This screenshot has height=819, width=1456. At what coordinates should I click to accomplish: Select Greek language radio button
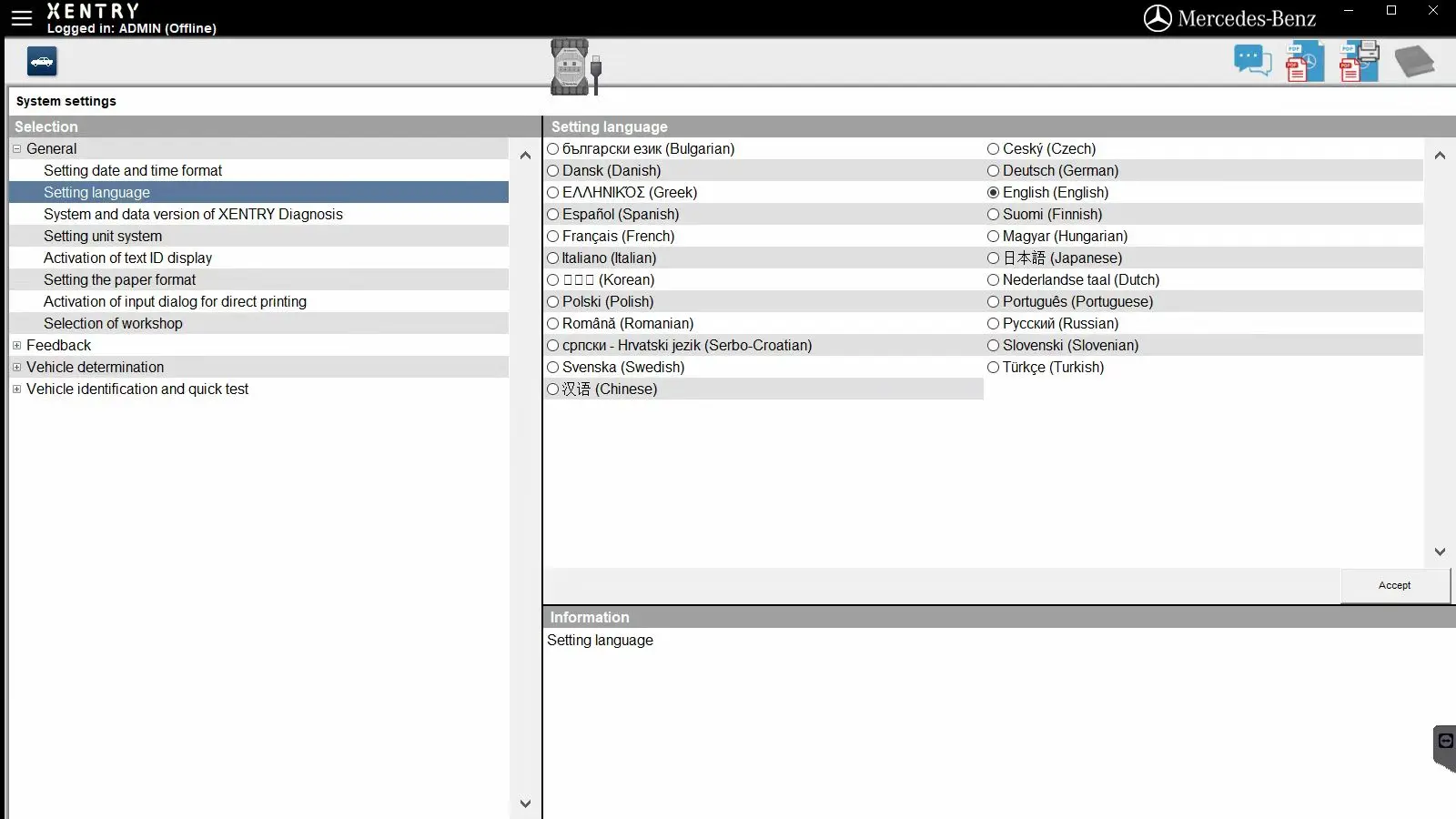552,192
